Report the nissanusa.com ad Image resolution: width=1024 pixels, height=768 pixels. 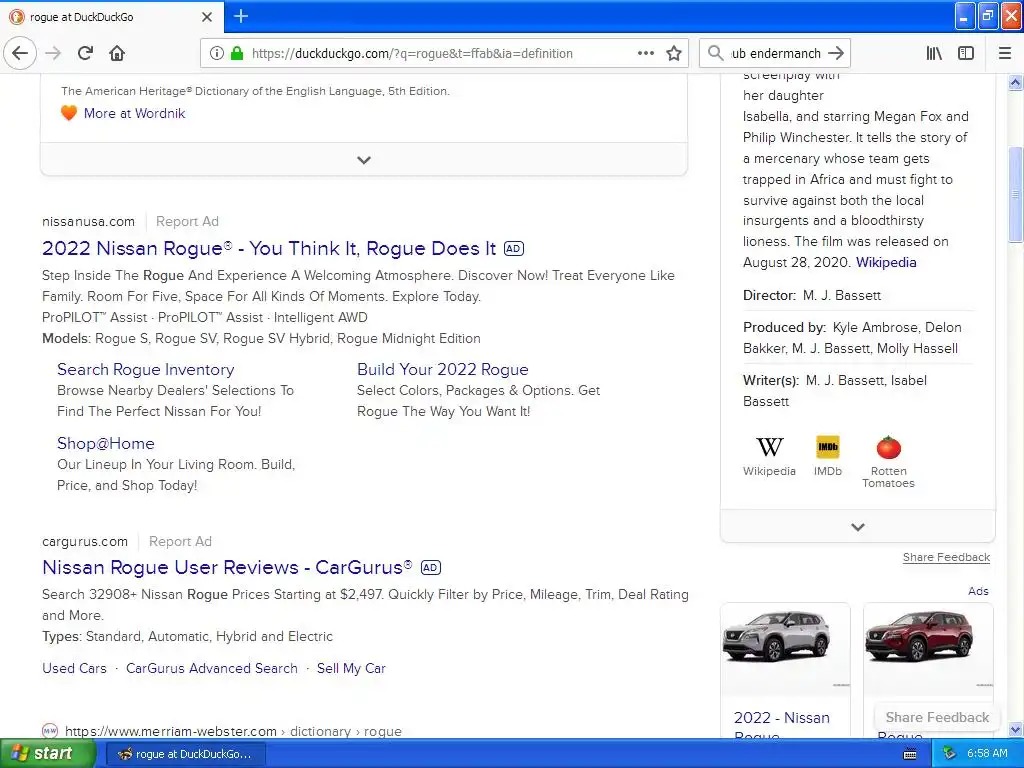pos(187,221)
